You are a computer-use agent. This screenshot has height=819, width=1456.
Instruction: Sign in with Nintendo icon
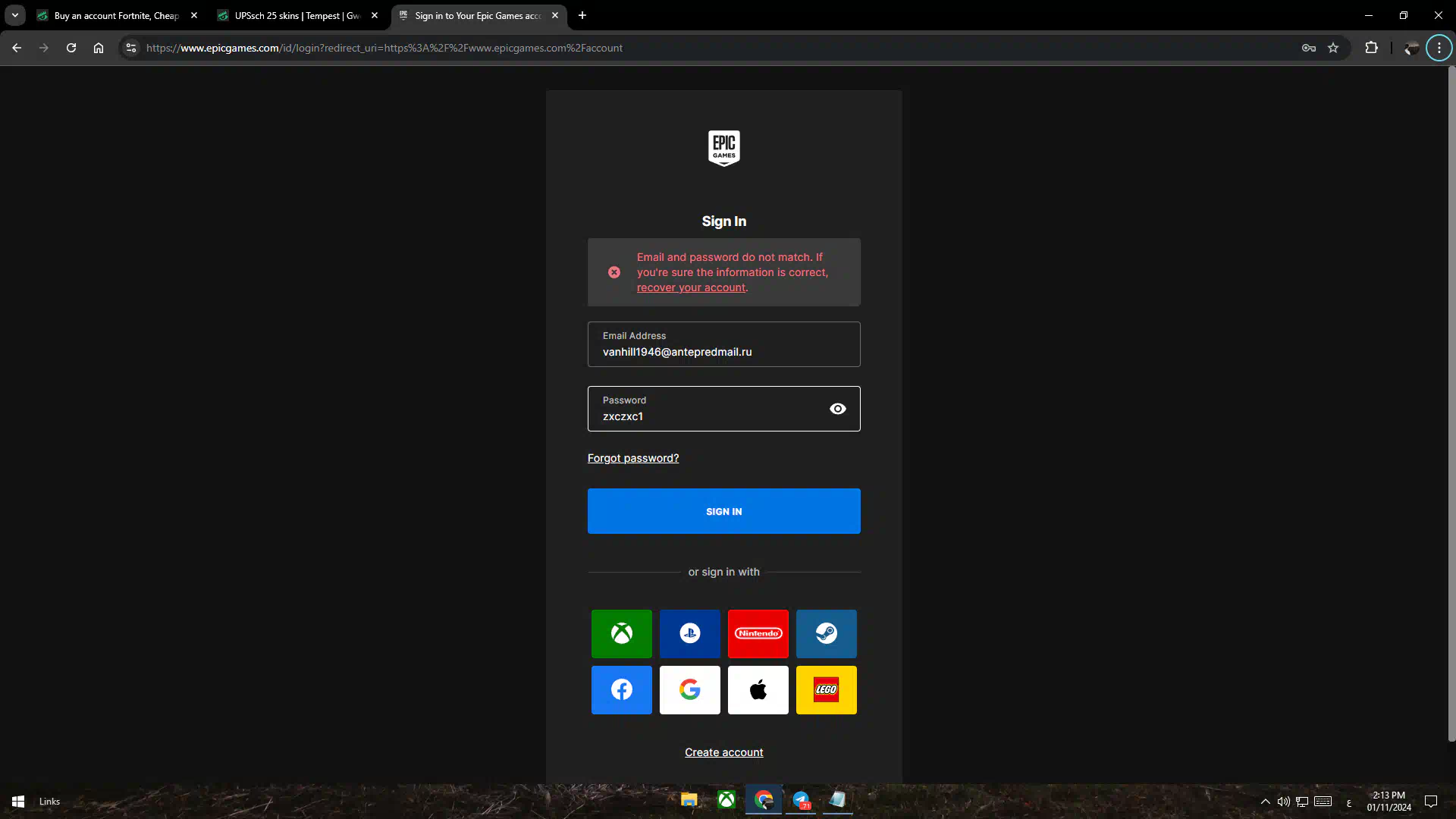point(758,633)
